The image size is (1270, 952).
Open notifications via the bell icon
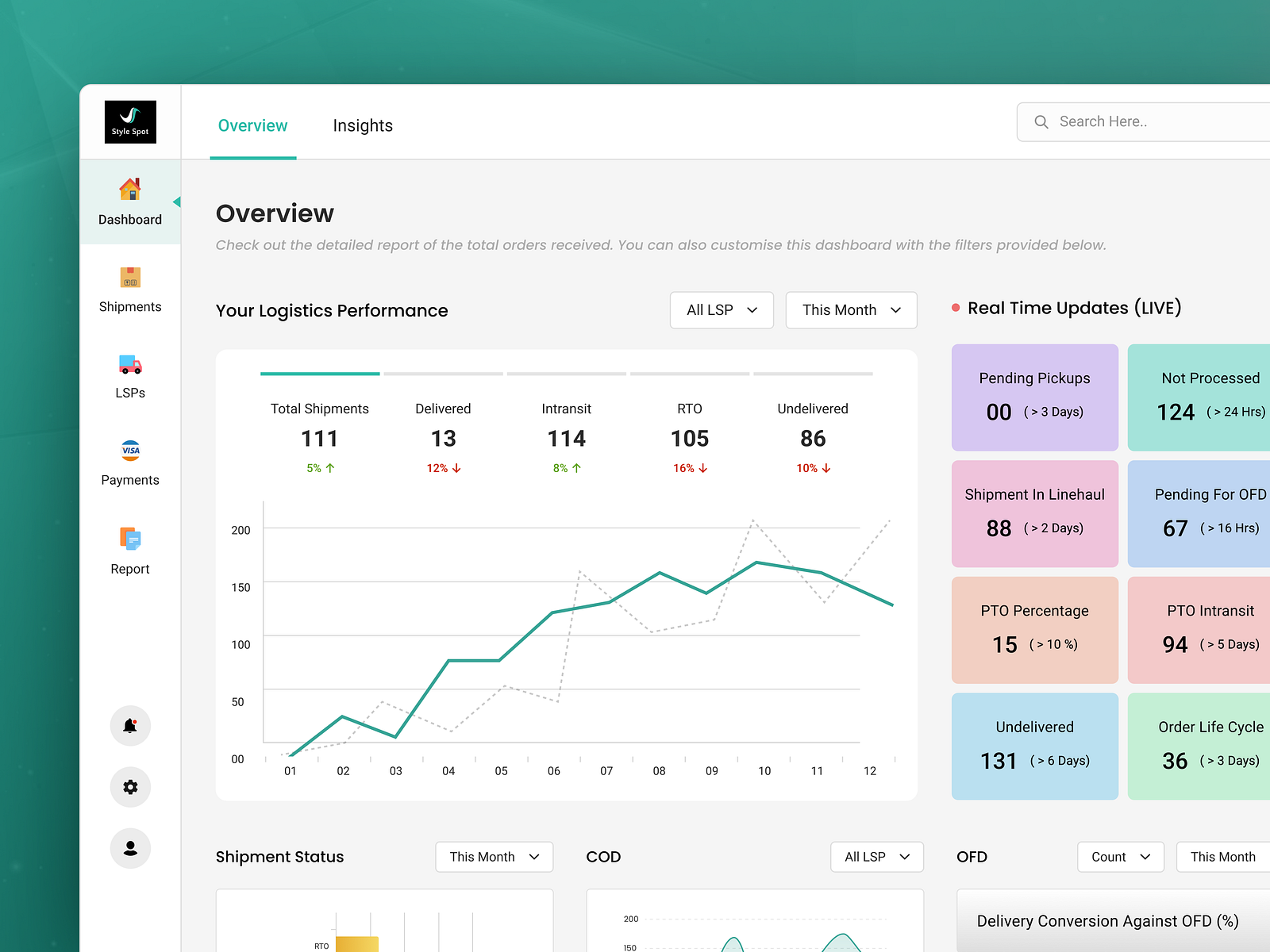click(129, 725)
